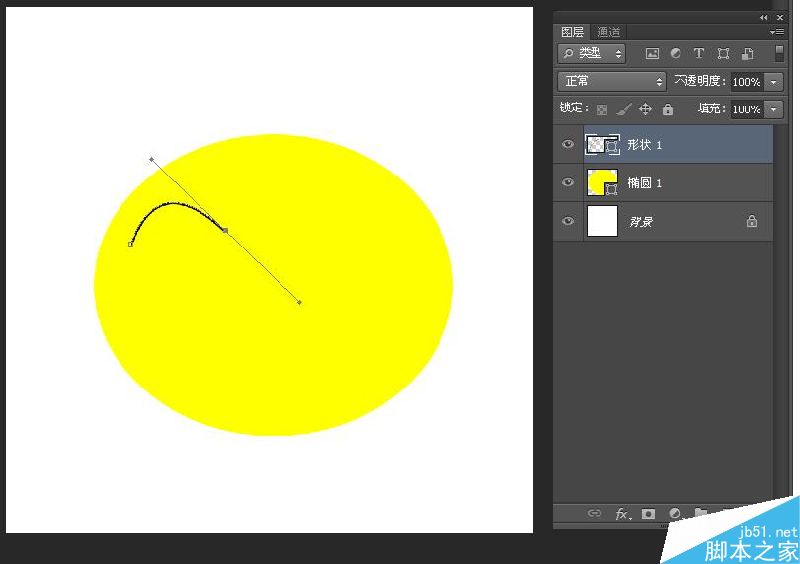Select the 背景 layer thumbnail
This screenshot has width=800, height=564.
(x=603, y=221)
